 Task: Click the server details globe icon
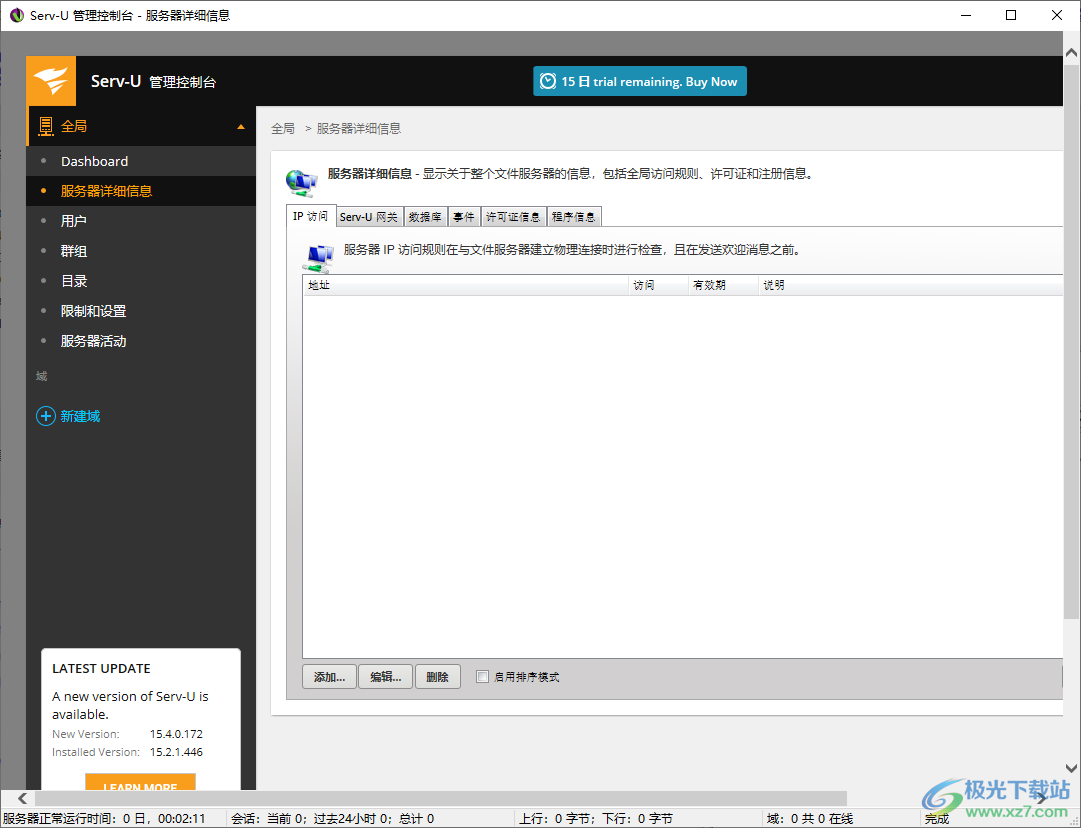301,182
